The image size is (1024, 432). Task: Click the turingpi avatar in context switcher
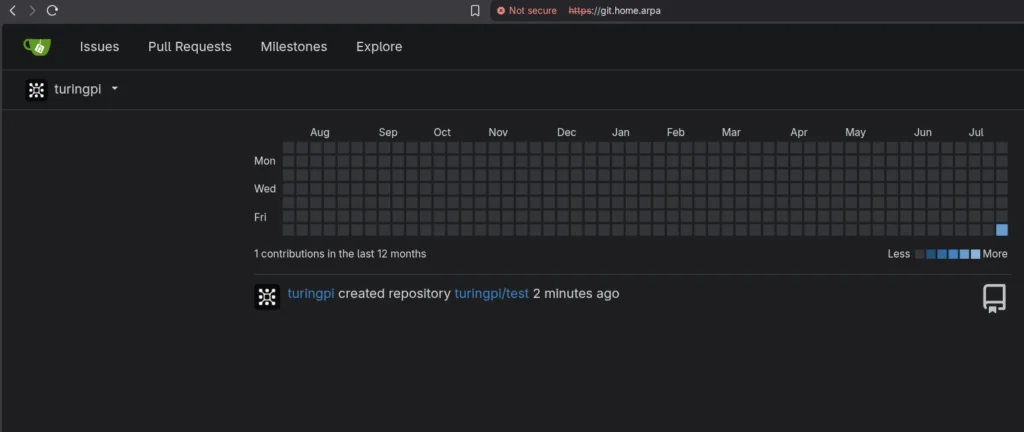point(37,90)
